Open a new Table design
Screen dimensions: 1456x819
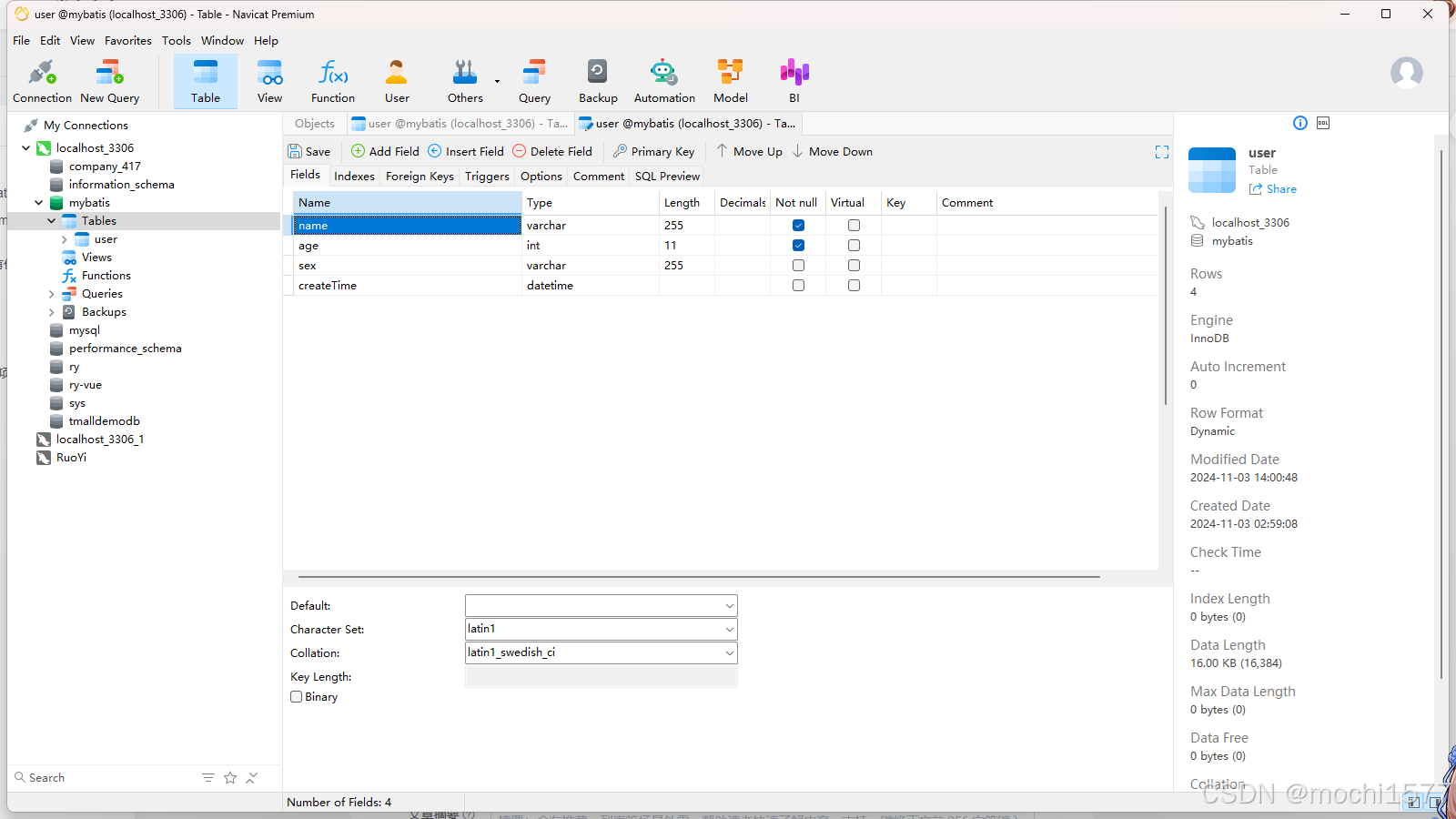pyautogui.click(x=205, y=80)
